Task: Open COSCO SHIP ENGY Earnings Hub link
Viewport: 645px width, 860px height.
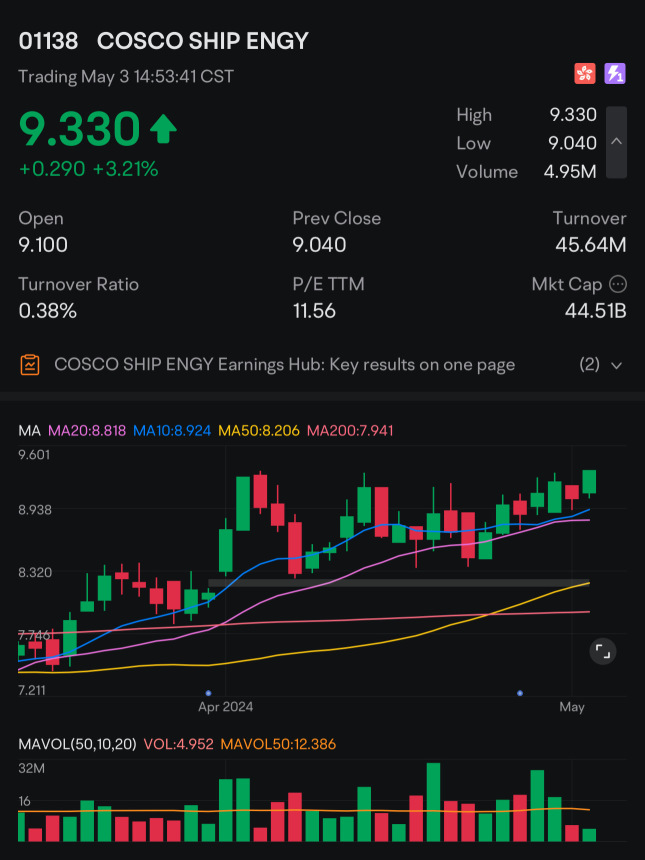Action: pos(284,365)
